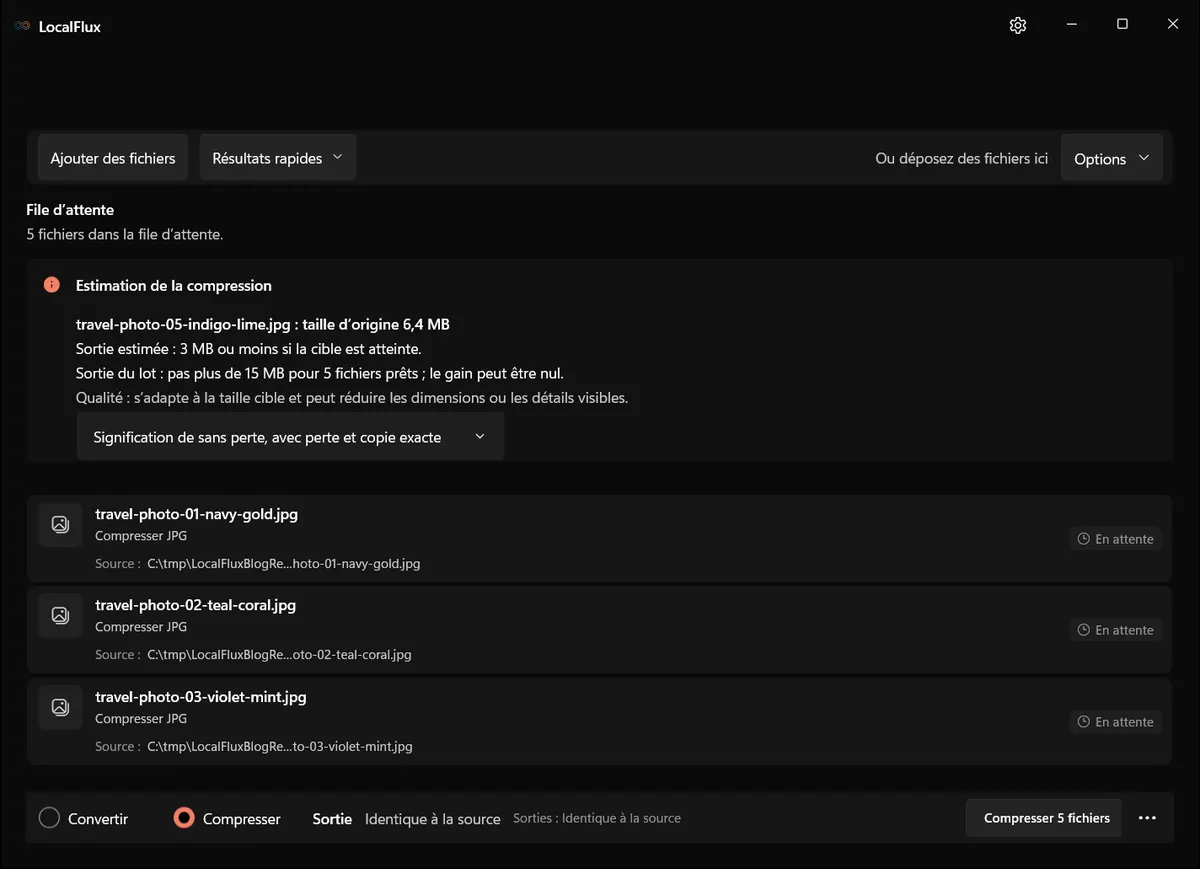Expand the Options dropdown
1200x869 pixels.
pyautogui.click(x=1111, y=158)
